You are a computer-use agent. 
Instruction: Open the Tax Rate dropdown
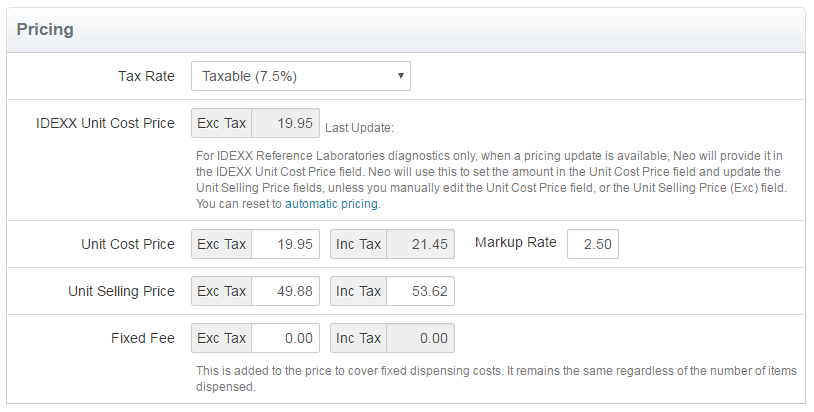click(x=300, y=76)
